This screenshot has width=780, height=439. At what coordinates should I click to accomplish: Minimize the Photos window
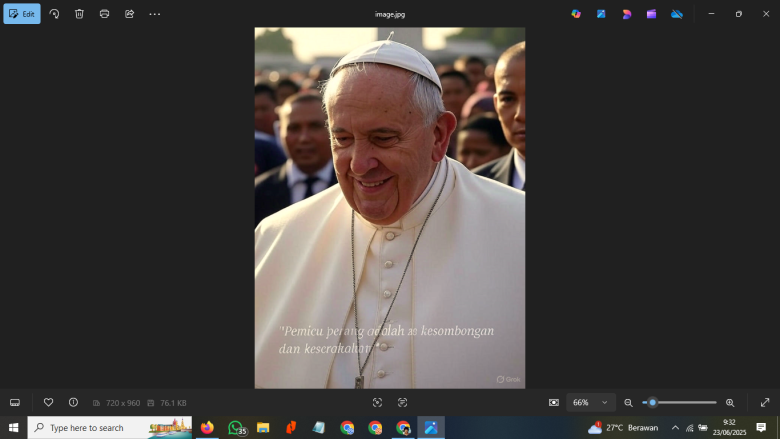coord(711,14)
